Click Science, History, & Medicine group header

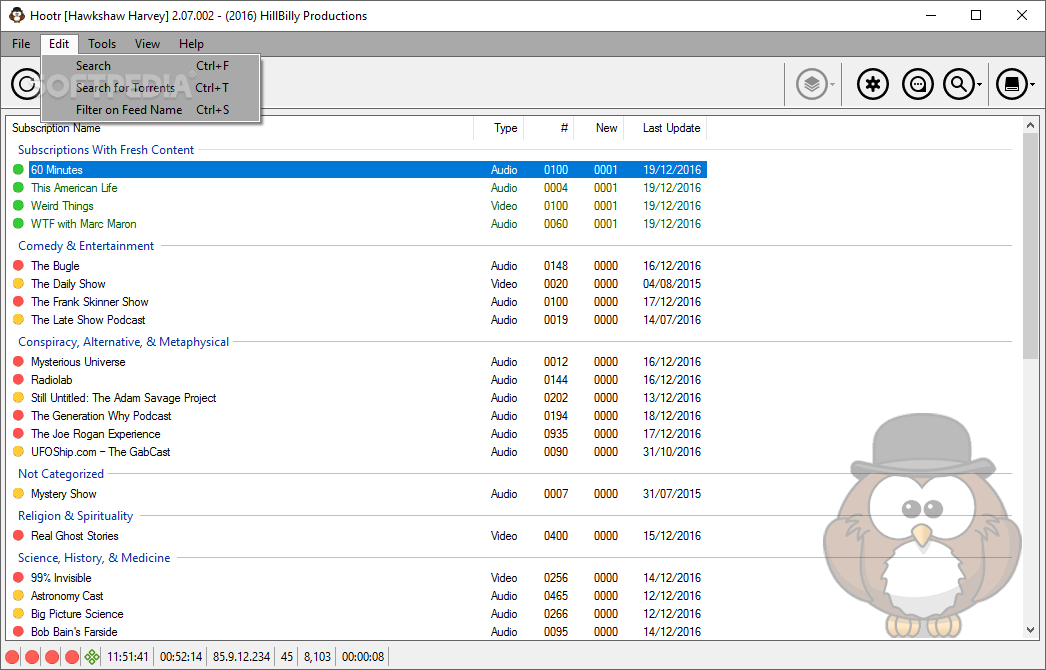(94, 559)
